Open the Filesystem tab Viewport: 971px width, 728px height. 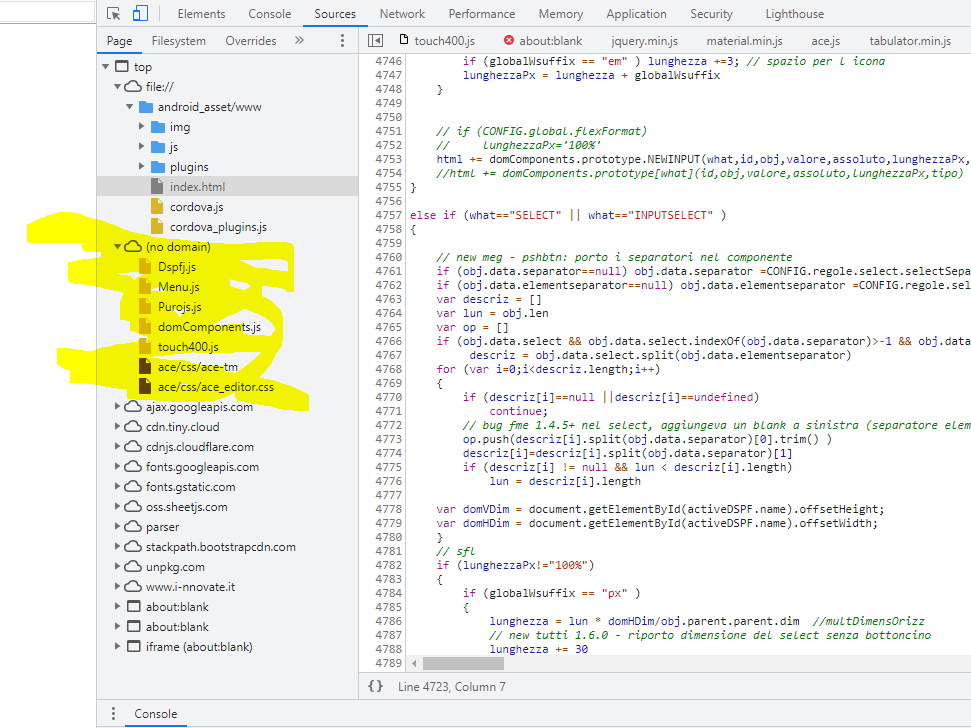point(178,40)
